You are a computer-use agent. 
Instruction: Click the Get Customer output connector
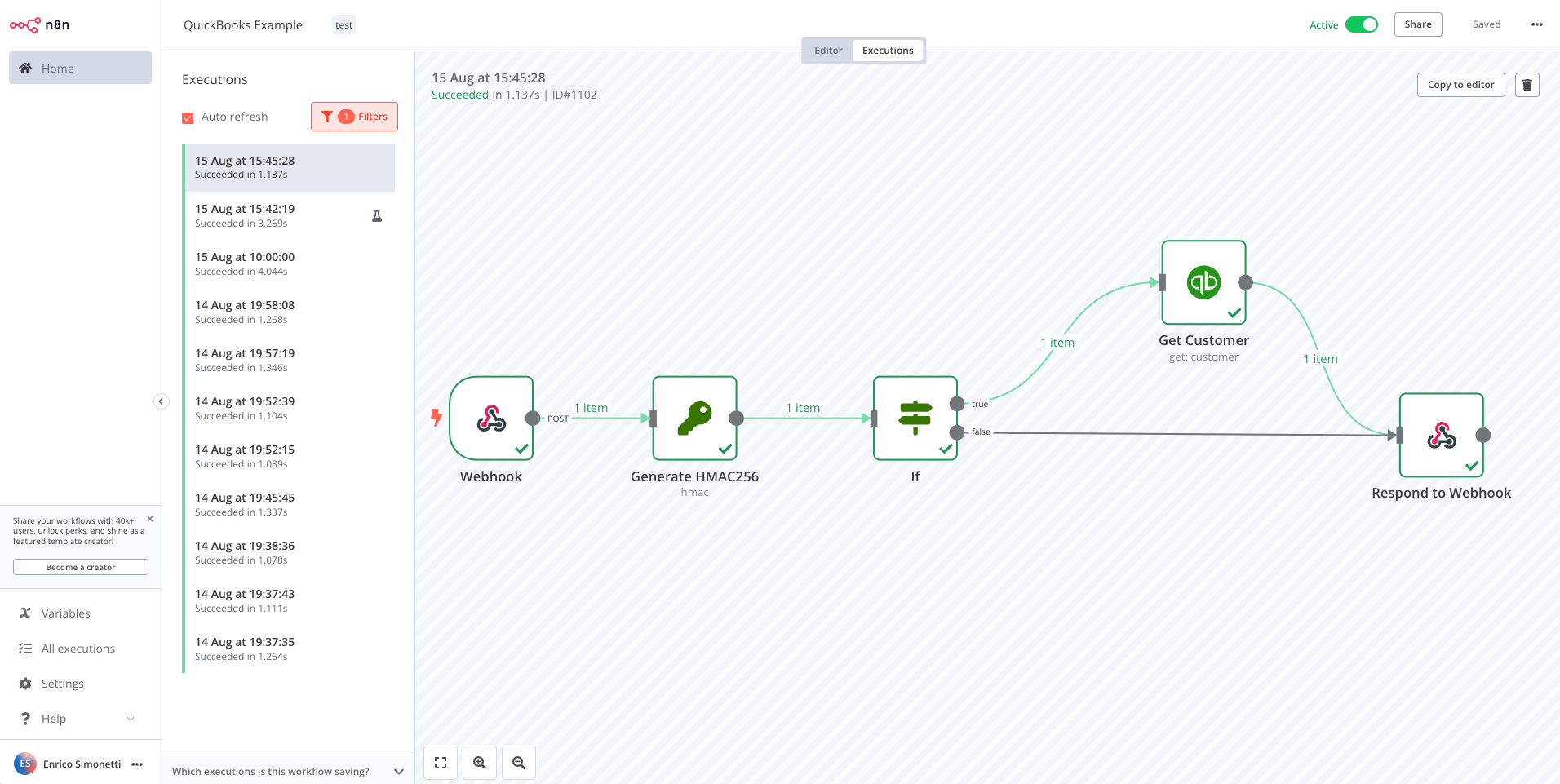1245,282
